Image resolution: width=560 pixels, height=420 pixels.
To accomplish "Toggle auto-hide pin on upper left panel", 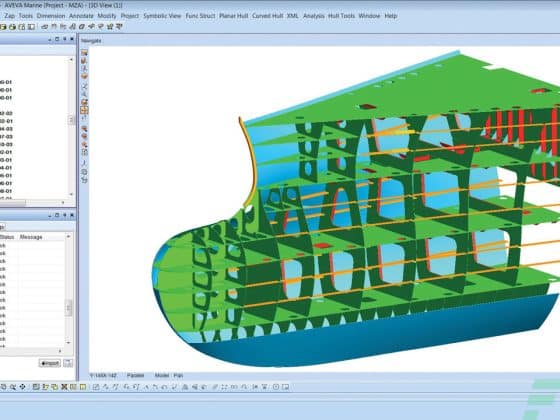I will 65,39.
